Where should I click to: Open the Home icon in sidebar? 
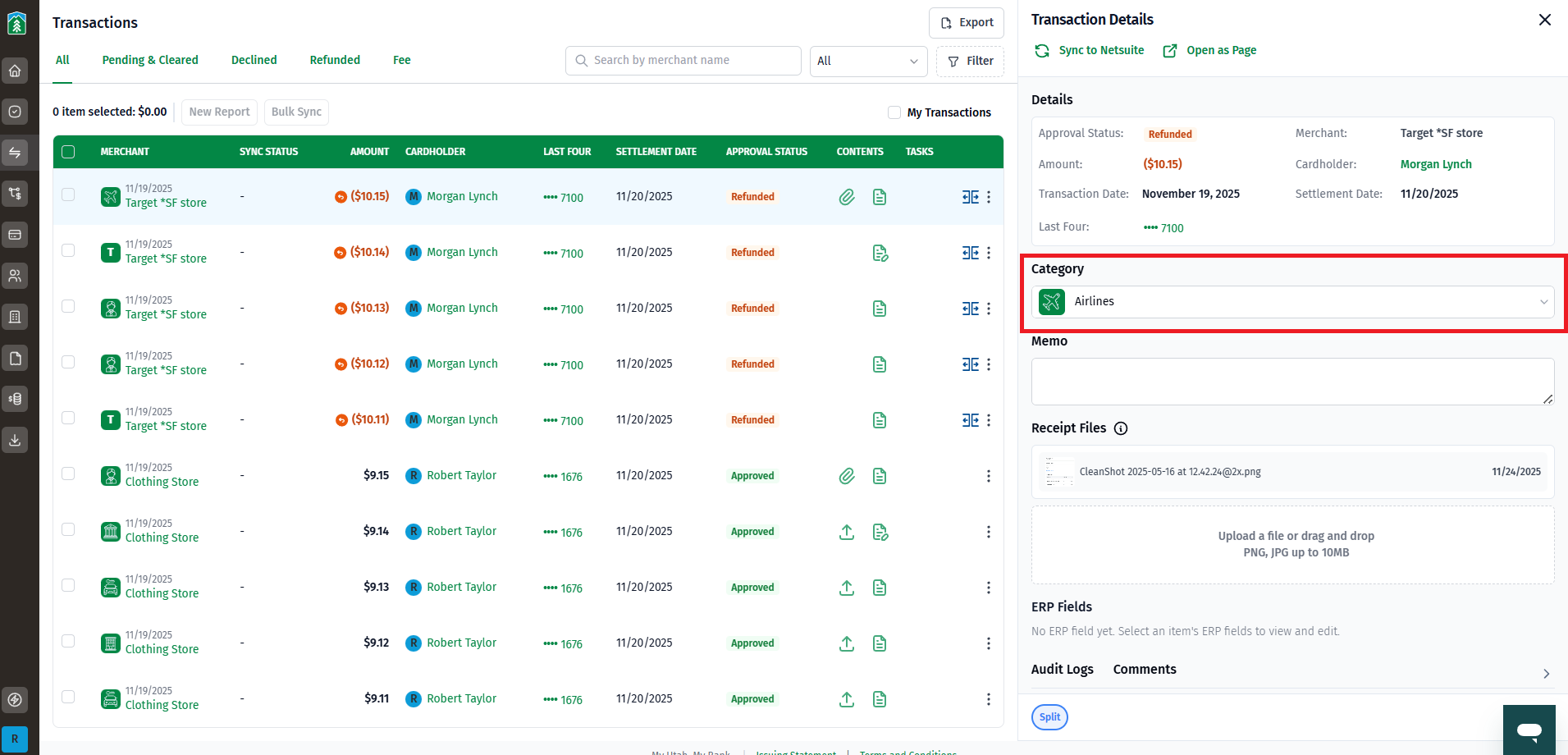[x=15, y=71]
